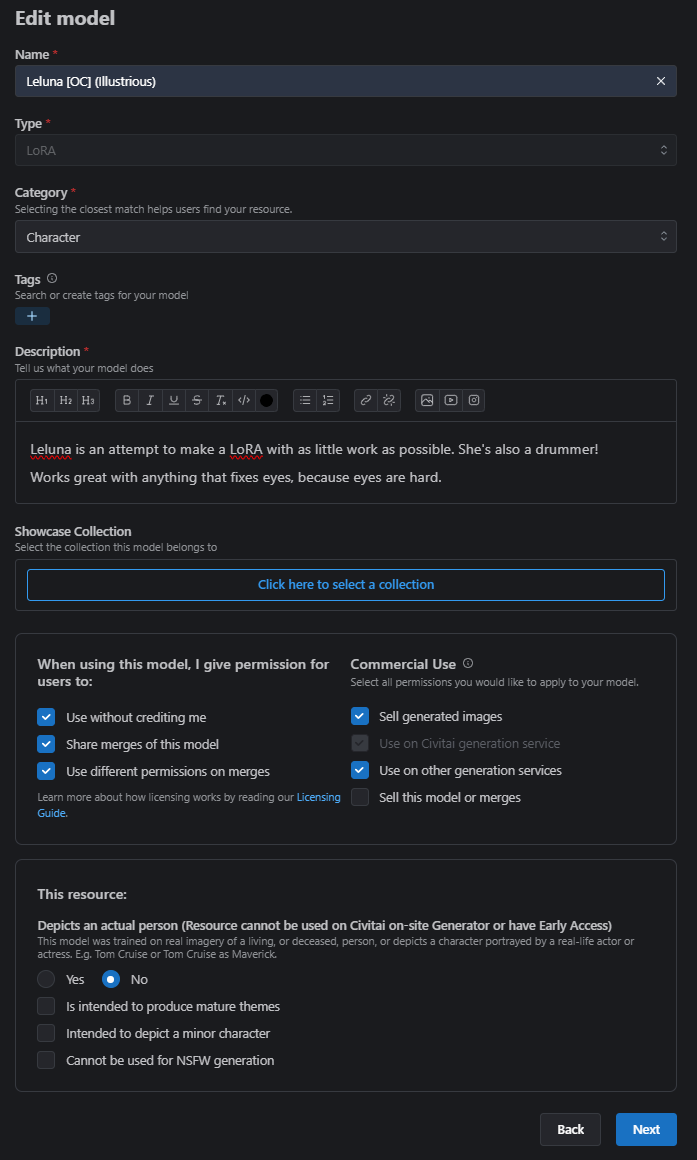
Task: Toggle Share merges of this model checkbox
Action: pos(46,744)
